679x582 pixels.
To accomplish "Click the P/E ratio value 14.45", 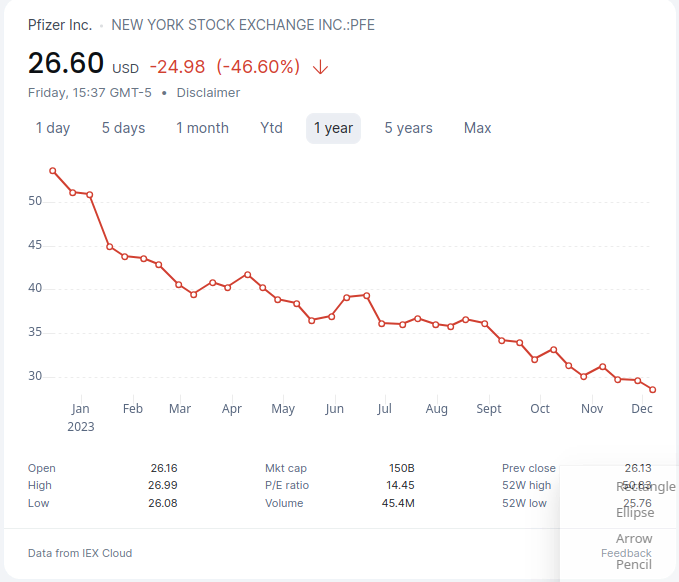I will 401,485.
